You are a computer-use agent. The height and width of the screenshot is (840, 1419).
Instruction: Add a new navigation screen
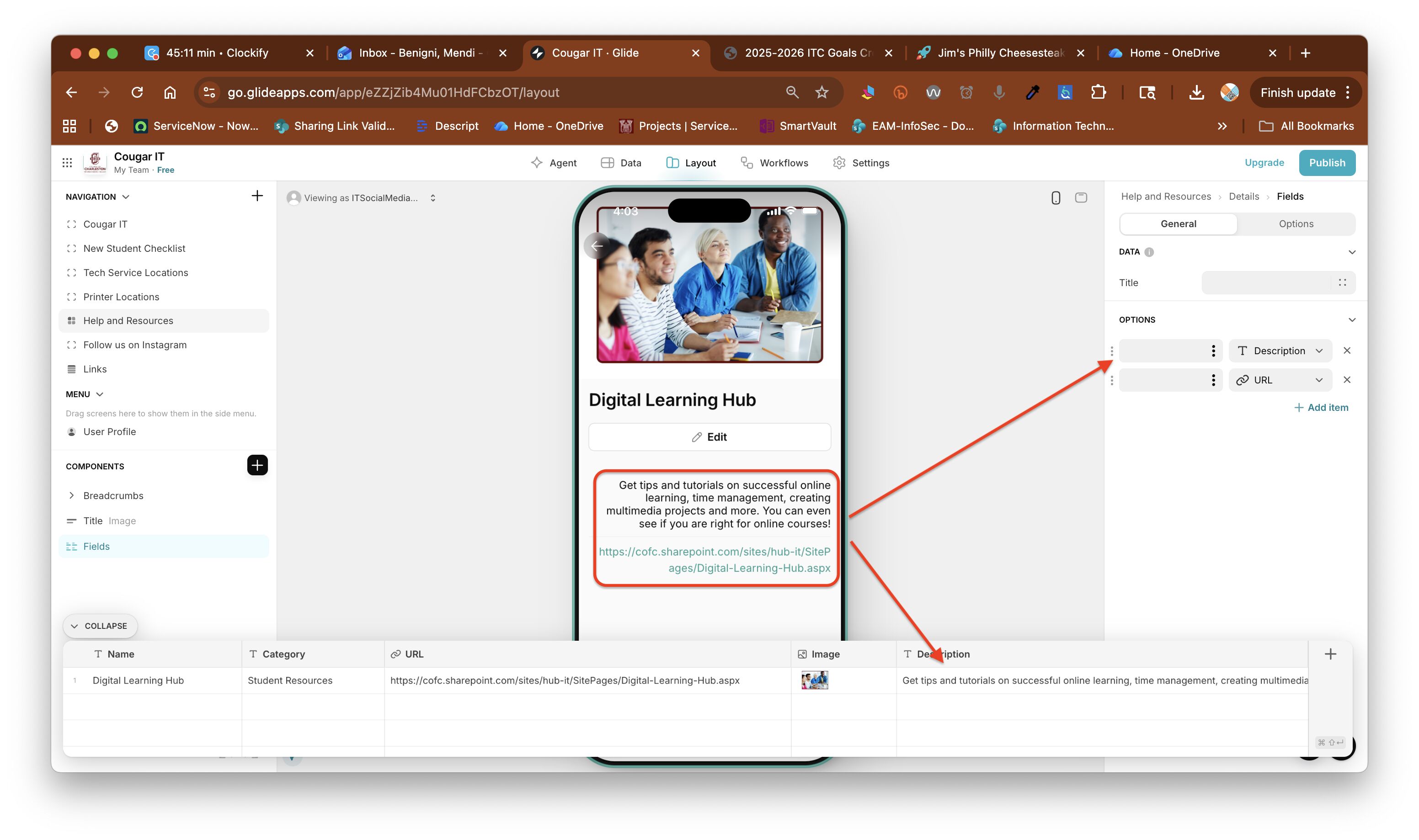[257, 196]
